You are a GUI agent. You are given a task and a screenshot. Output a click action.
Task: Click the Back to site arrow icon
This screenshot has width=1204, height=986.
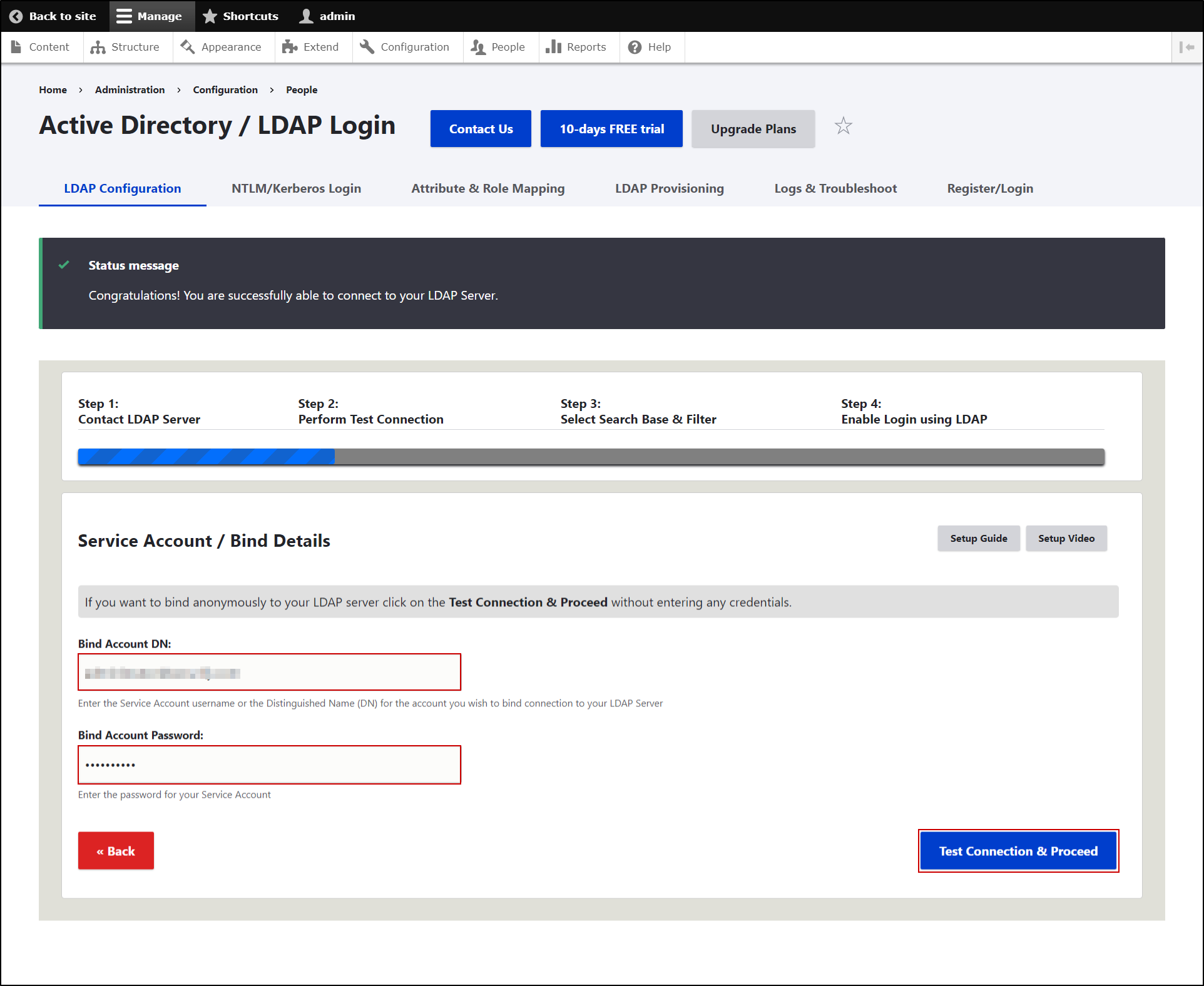tap(16, 16)
